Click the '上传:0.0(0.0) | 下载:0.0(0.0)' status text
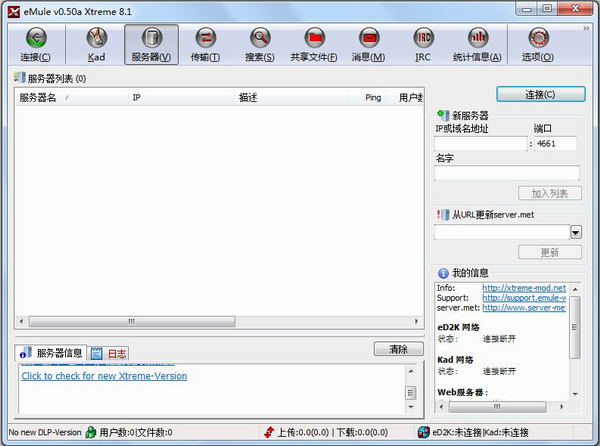Image resolution: width=600 pixels, height=446 pixels. pos(332,433)
